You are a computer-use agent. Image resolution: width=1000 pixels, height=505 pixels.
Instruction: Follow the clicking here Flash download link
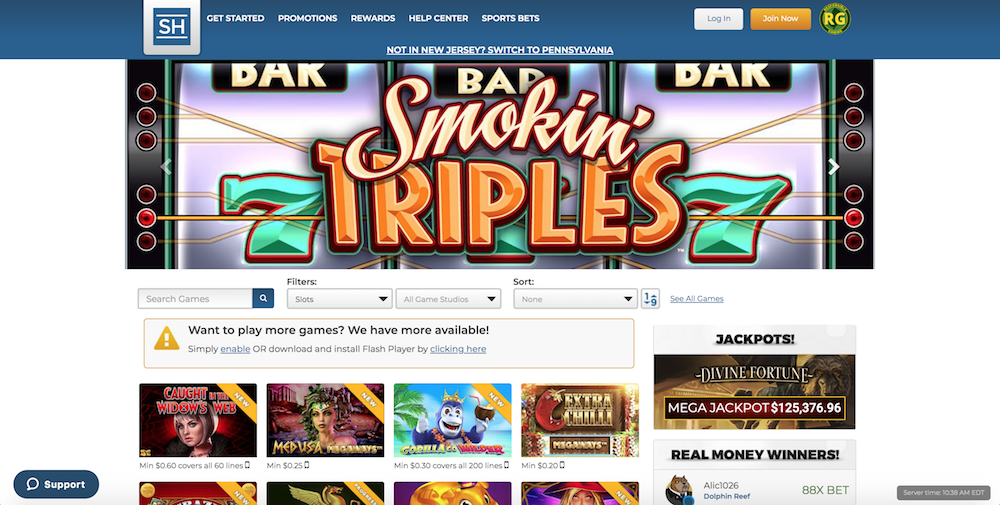pyautogui.click(x=458, y=349)
